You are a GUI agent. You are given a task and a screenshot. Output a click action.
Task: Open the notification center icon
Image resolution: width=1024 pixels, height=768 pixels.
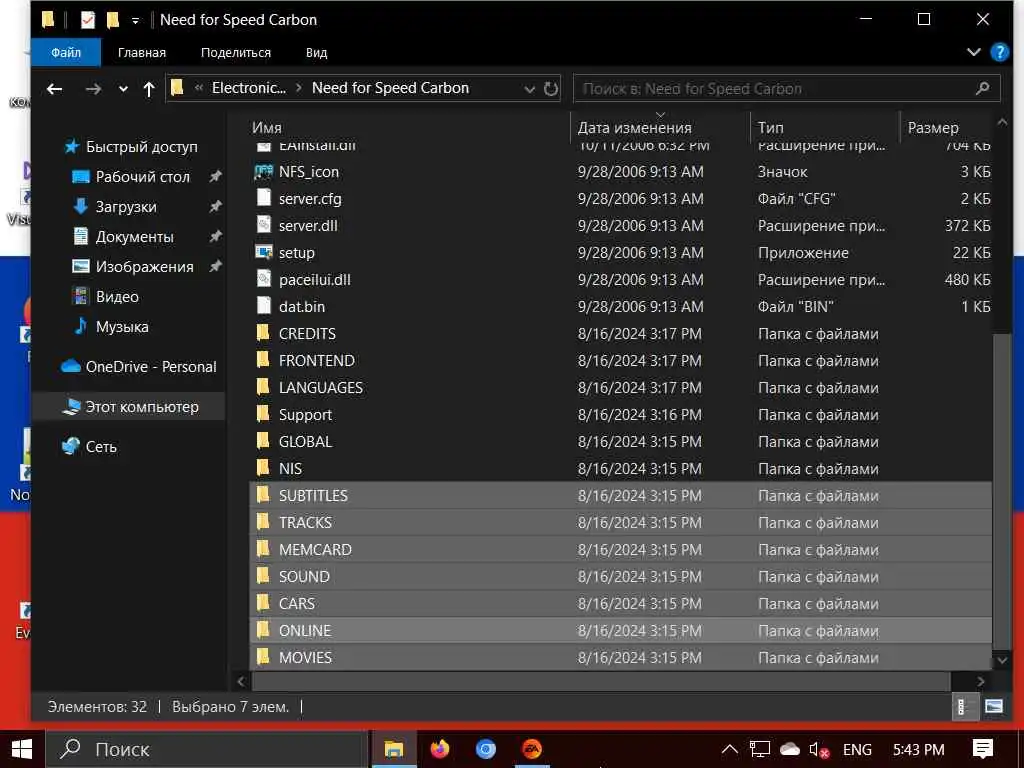coord(983,749)
